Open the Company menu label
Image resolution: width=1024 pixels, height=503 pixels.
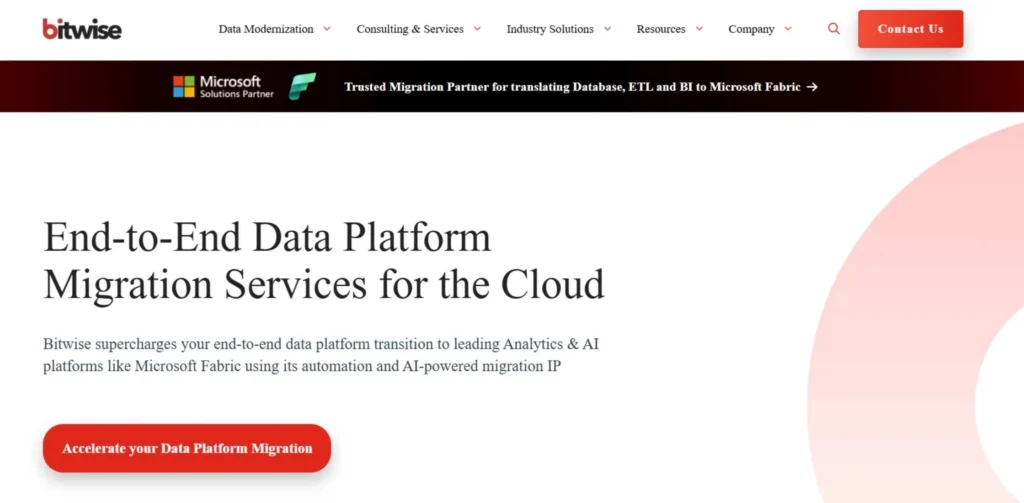[751, 29]
